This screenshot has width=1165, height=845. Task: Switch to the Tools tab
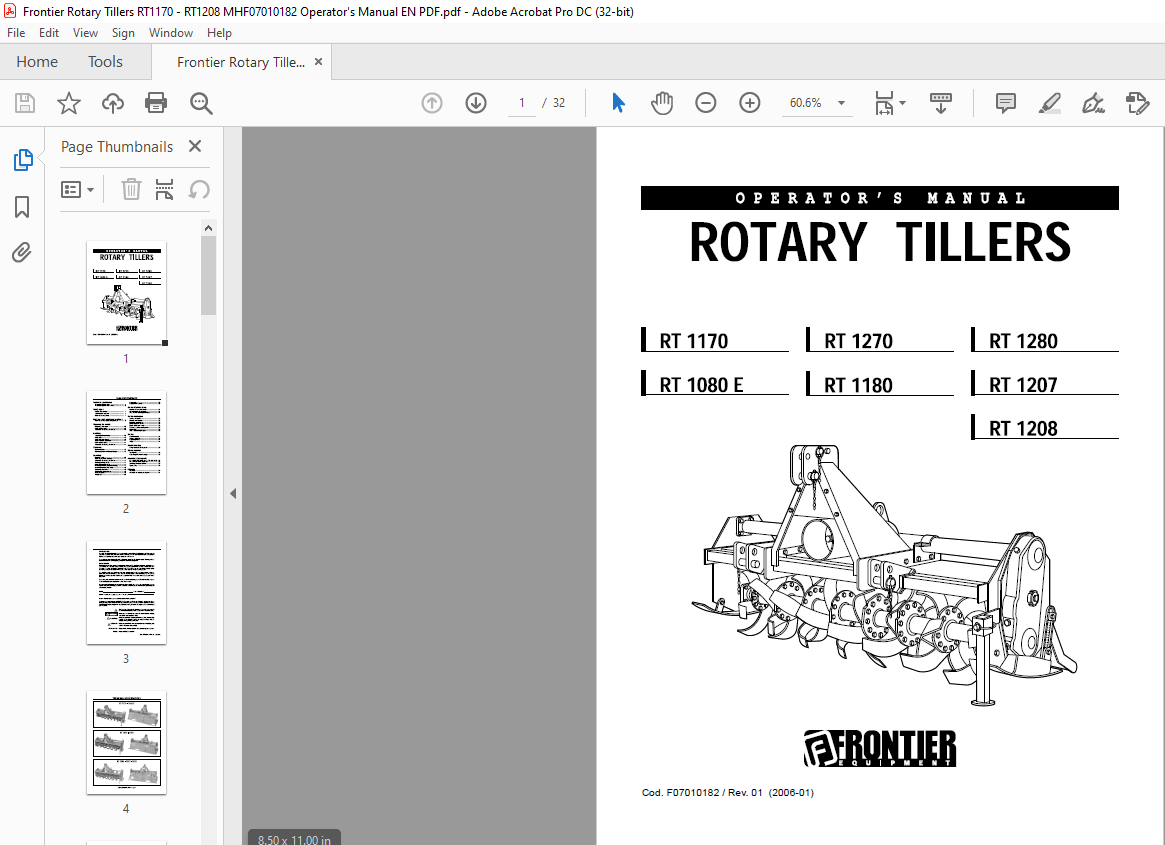pyautogui.click(x=106, y=62)
